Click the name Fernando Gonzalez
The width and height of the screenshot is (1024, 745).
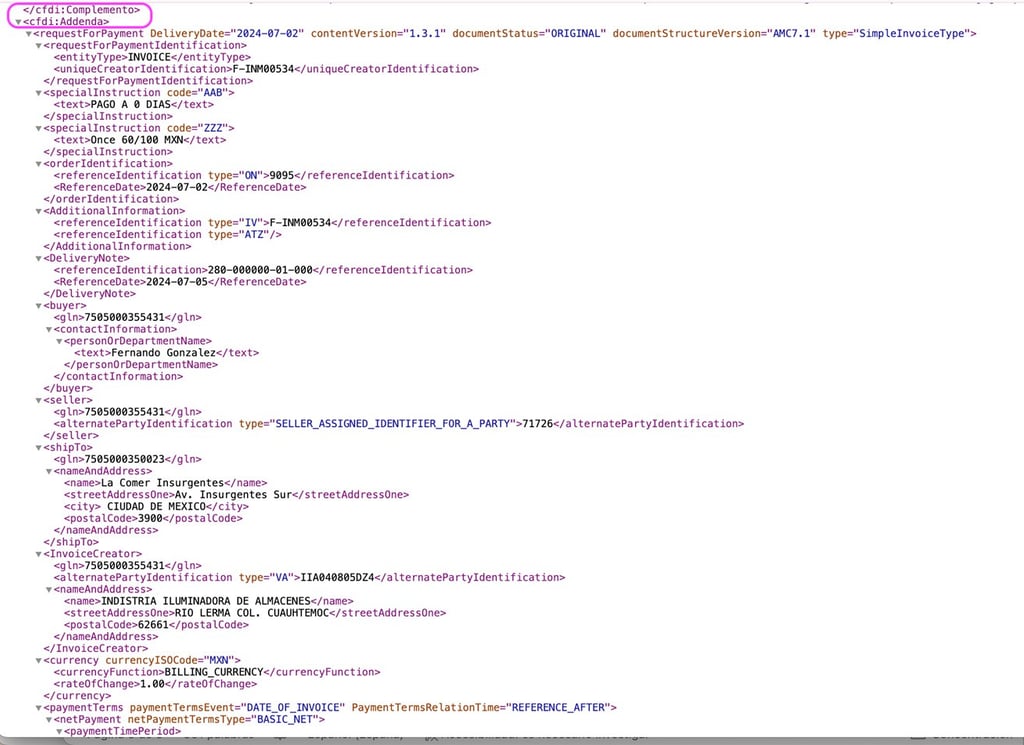(x=164, y=353)
